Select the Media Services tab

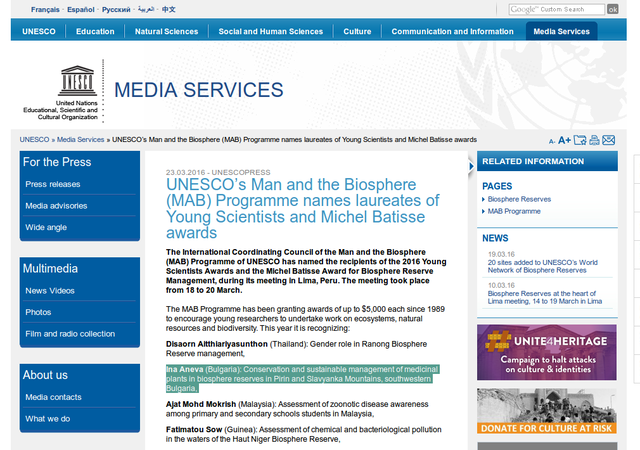(562, 31)
